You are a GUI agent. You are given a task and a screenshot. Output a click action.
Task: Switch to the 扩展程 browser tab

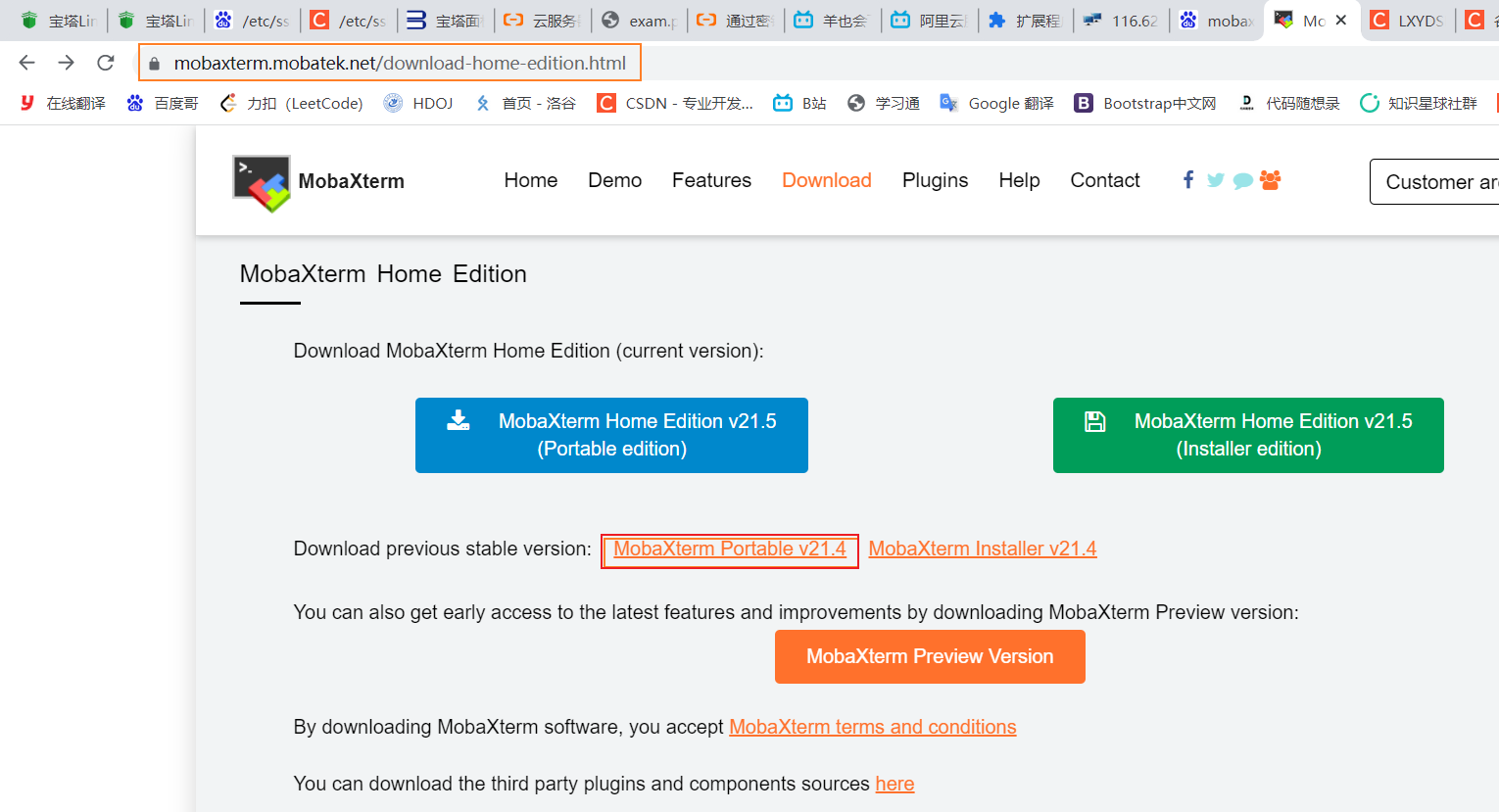pyautogui.click(x=1027, y=21)
